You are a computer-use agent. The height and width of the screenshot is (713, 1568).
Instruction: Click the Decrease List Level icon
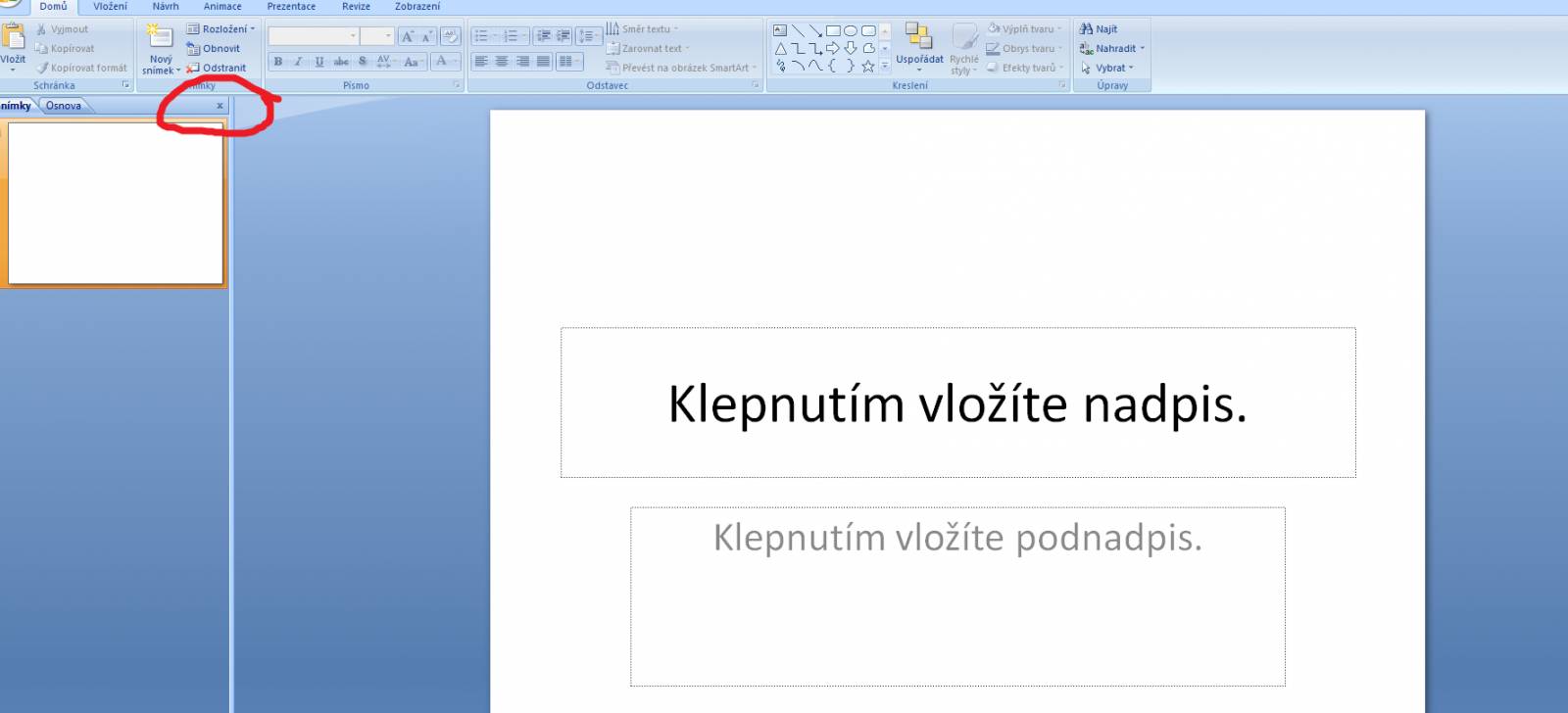(x=543, y=36)
